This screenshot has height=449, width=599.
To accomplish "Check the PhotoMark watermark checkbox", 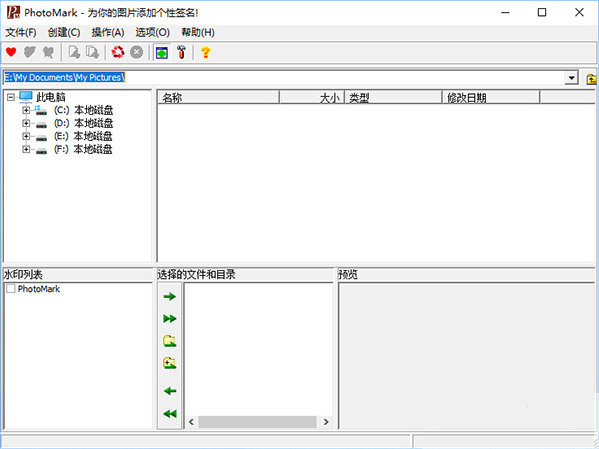I will click(11, 289).
